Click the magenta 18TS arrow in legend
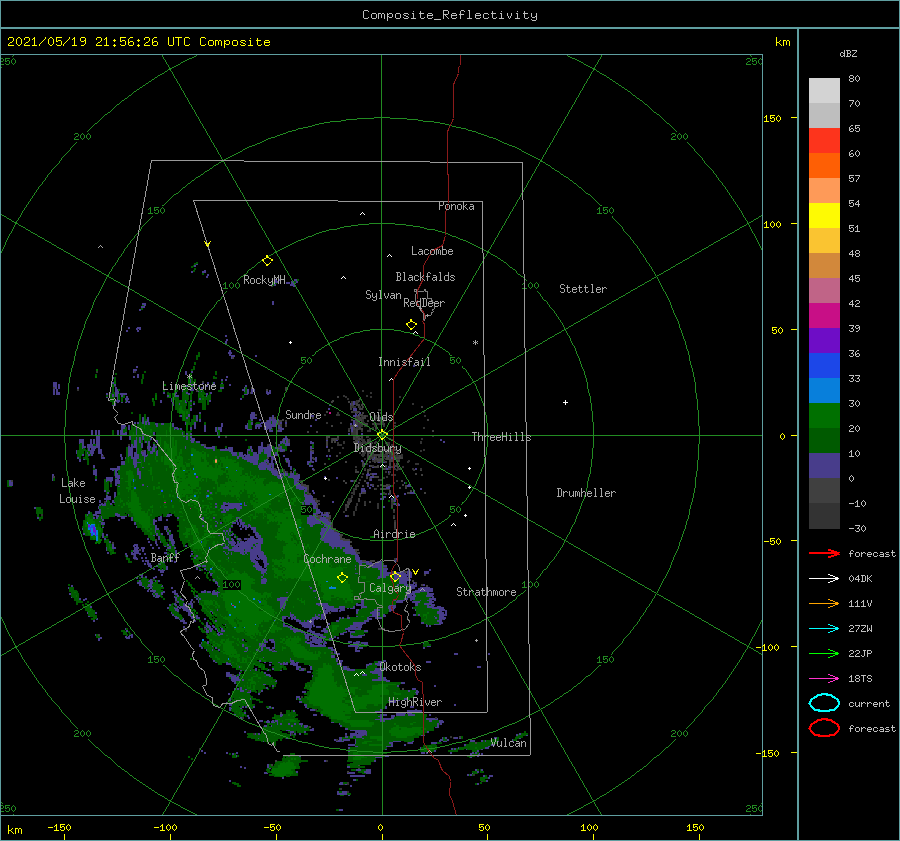Screen dimensions: 900x841 (824, 679)
